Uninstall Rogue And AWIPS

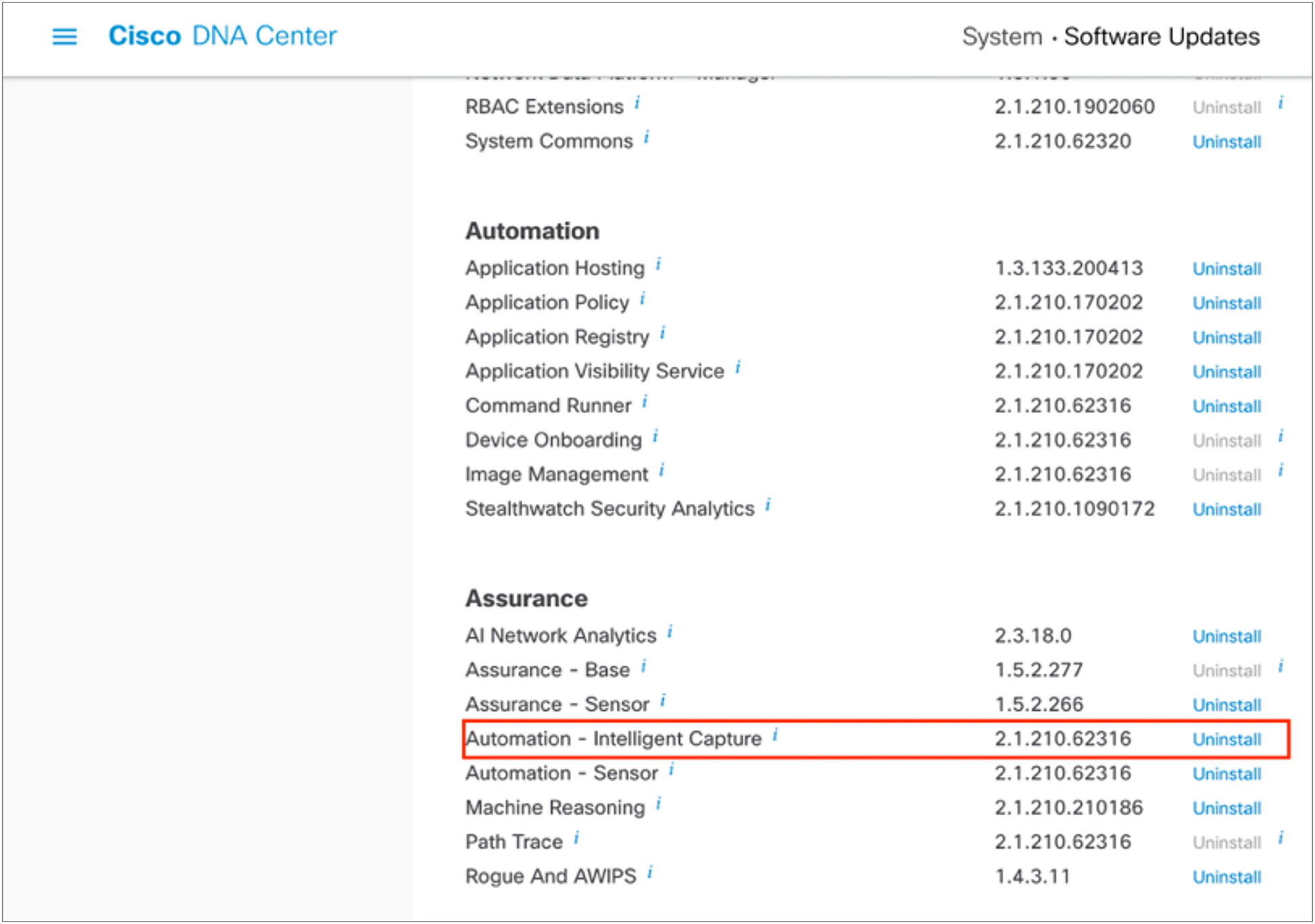[x=1226, y=877]
